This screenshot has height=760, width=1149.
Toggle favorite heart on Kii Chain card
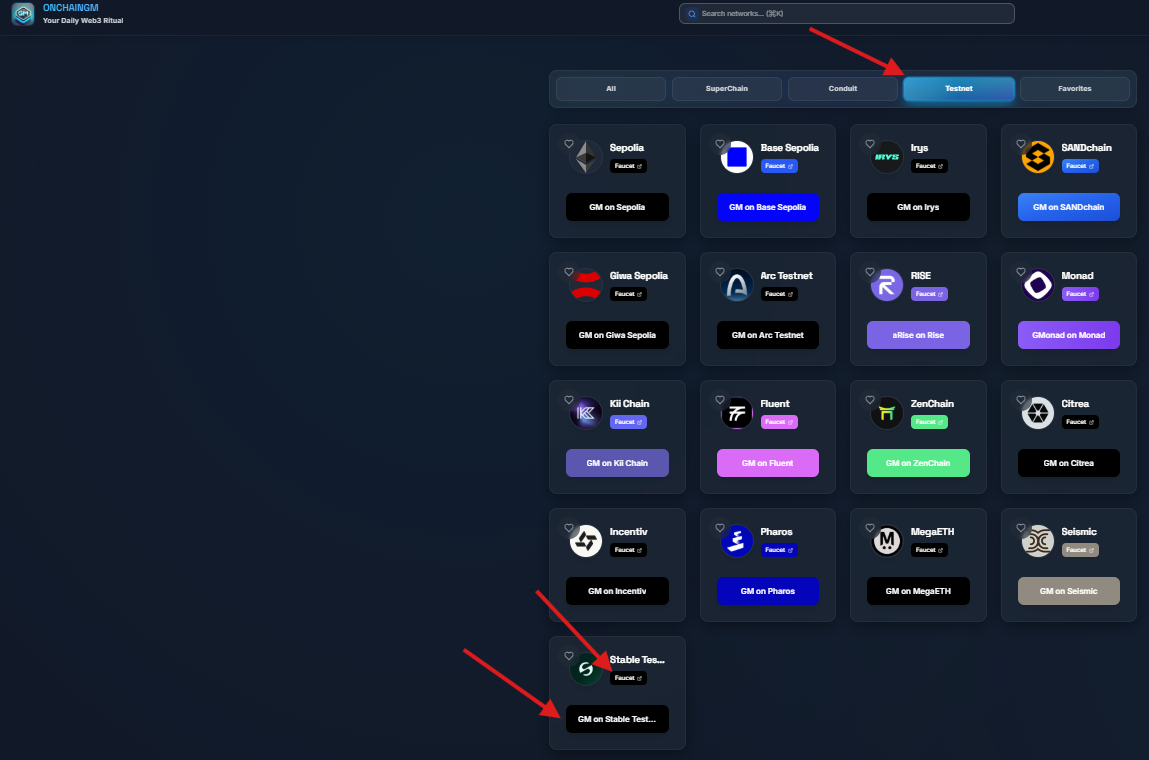(x=569, y=400)
